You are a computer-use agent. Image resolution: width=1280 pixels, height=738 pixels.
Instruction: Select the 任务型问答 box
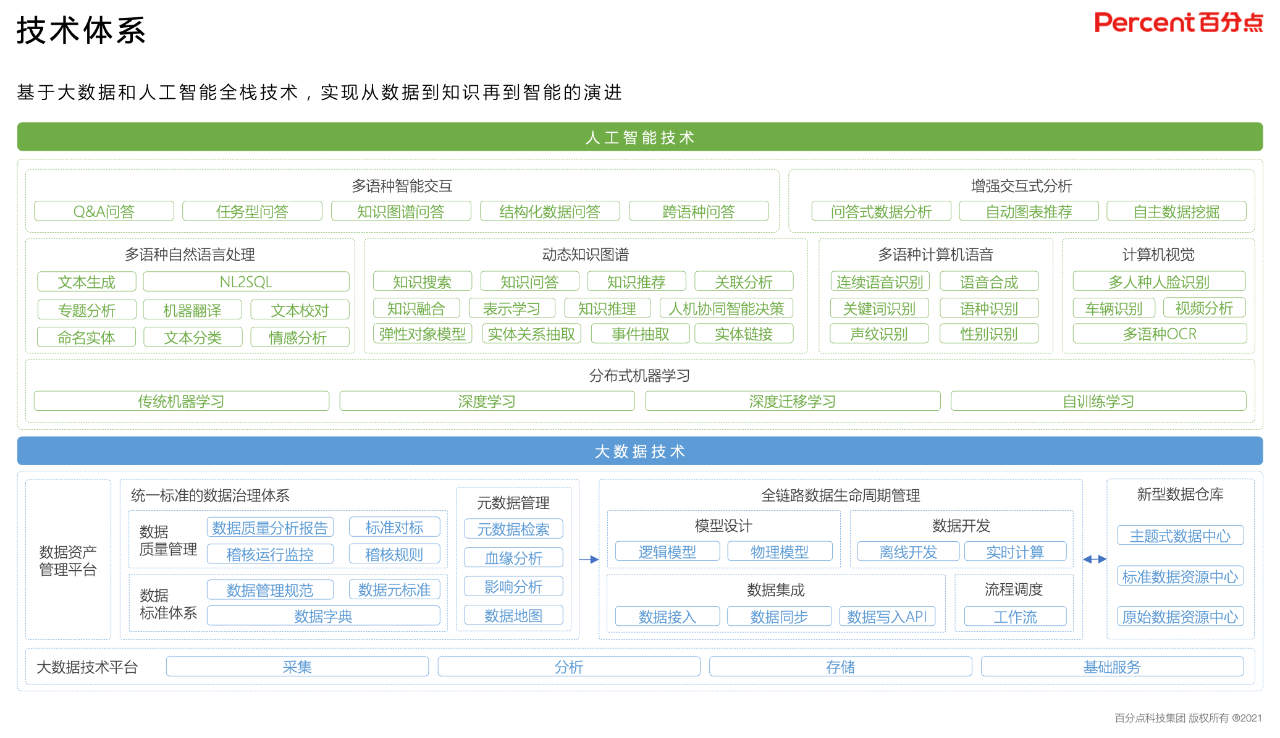click(x=253, y=211)
